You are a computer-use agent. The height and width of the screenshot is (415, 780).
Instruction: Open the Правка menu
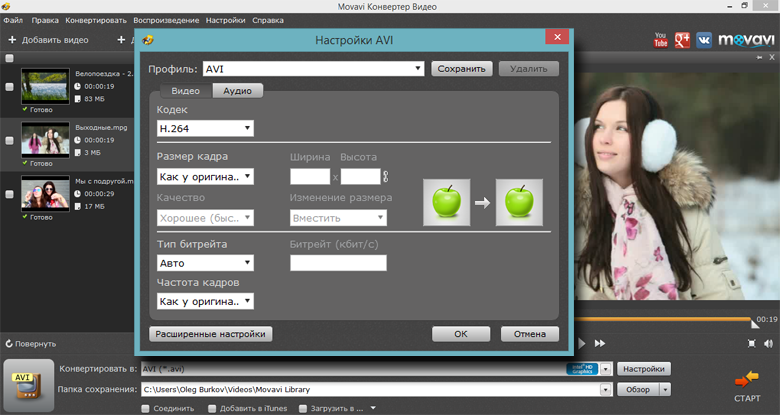tap(45, 20)
